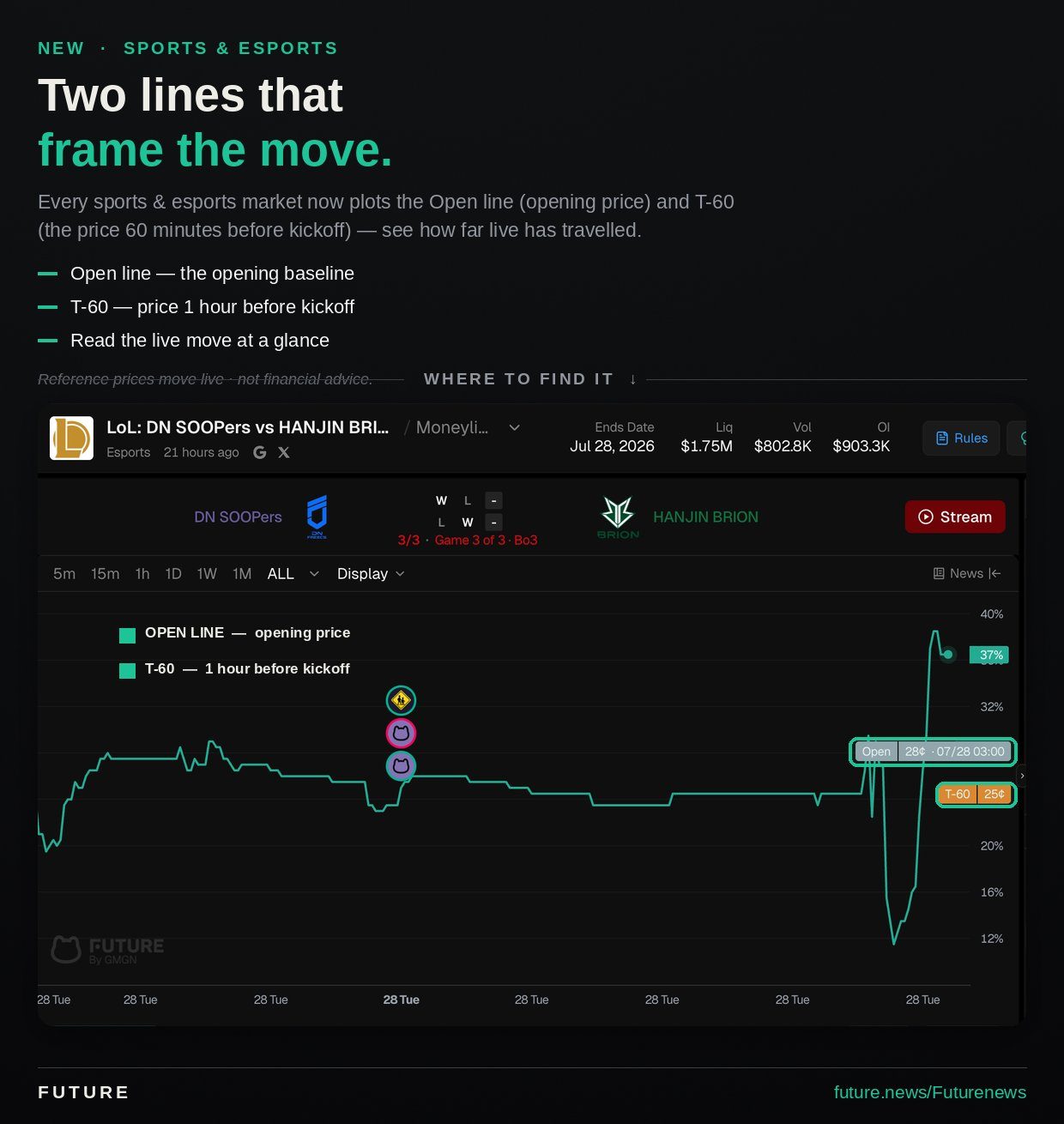Open the Google search icon
The height and width of the screenshot is (1124, 1064).
pos(260,452)
